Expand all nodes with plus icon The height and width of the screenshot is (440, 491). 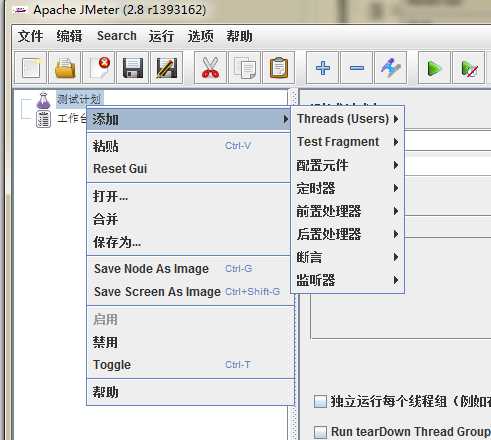(323, 68)
